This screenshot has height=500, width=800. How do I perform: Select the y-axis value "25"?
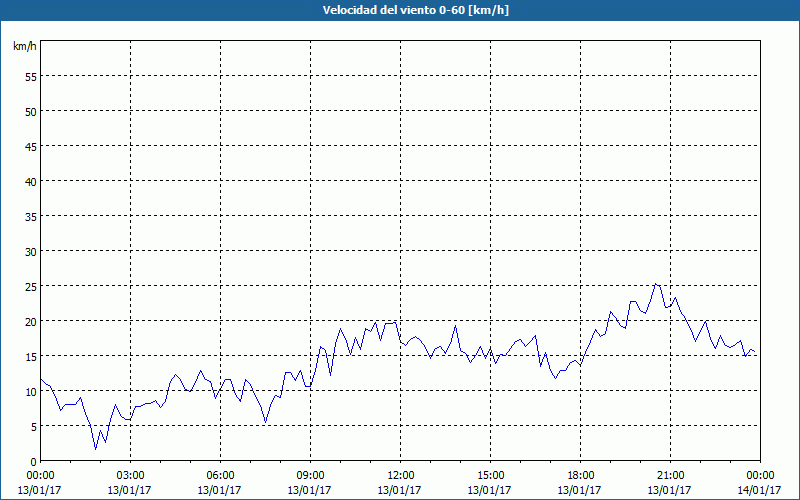[x=31, y=286]
